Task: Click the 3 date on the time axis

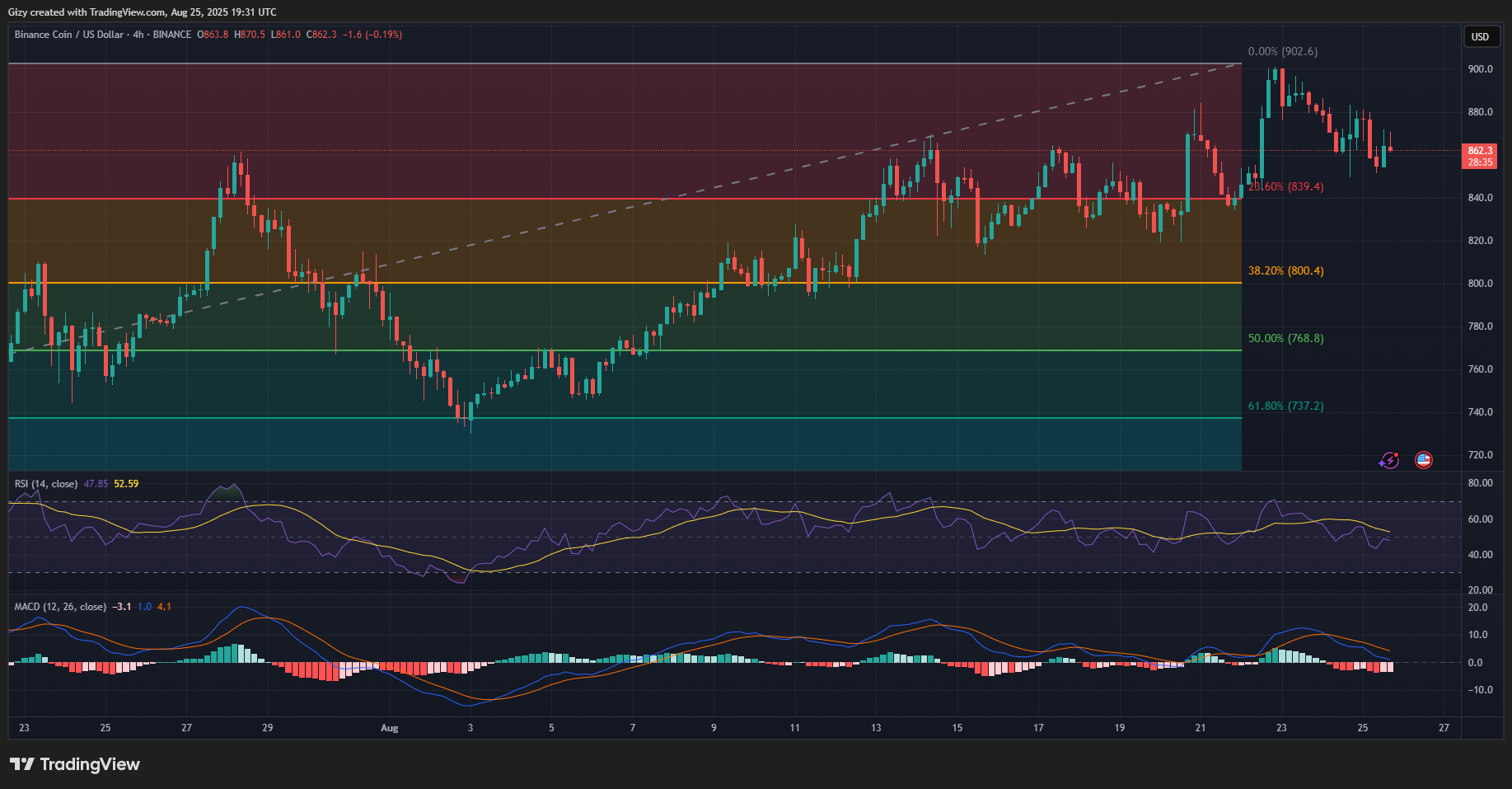Action: pyautogui.click(x=470, y=728)
